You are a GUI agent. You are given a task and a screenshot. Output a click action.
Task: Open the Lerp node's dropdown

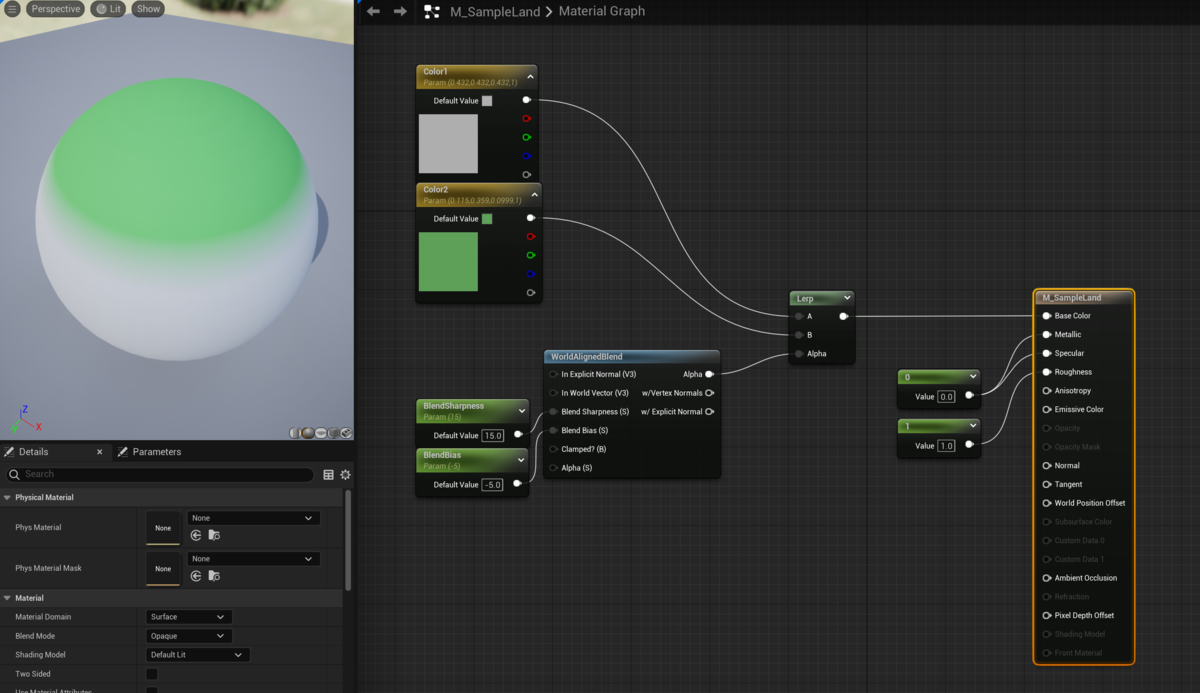[x=849, y=297]
